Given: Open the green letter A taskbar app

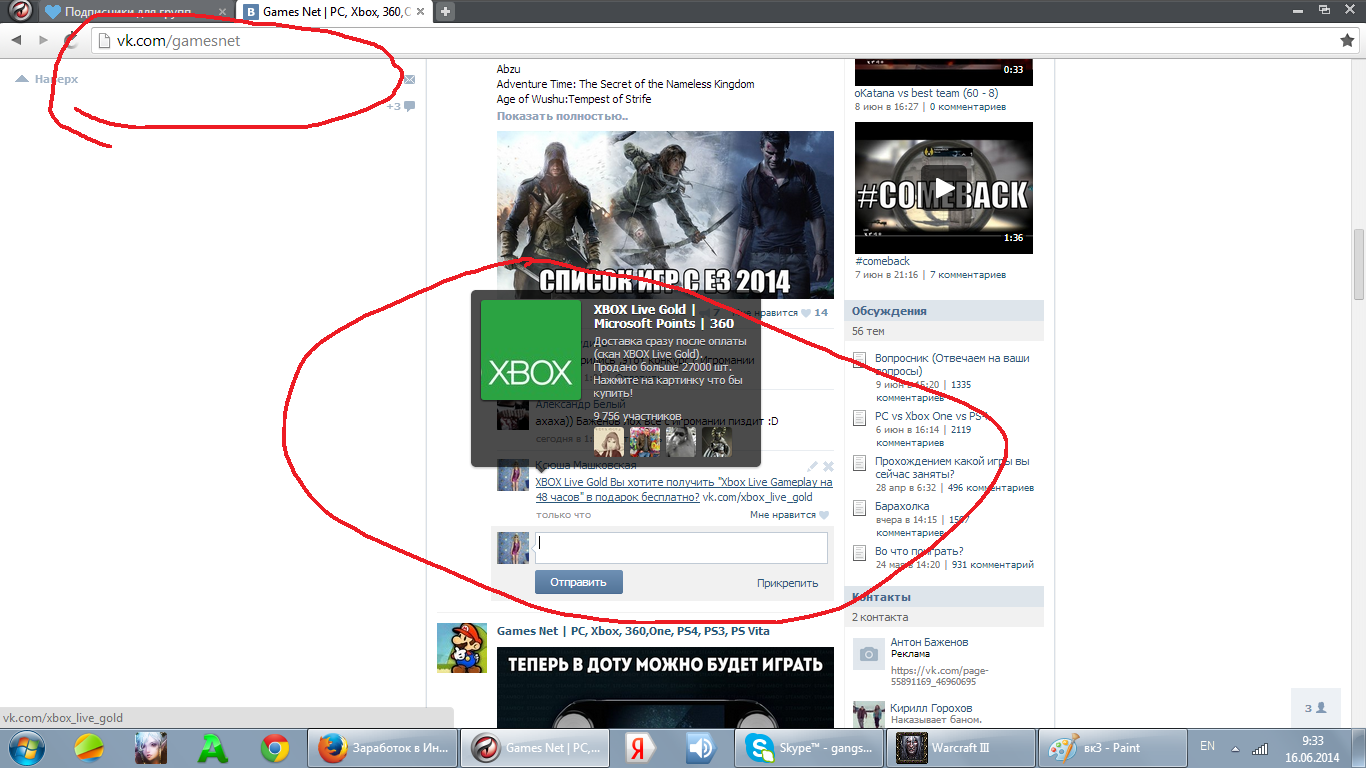Looking at the screenshot, I should [x=212, y=747].
